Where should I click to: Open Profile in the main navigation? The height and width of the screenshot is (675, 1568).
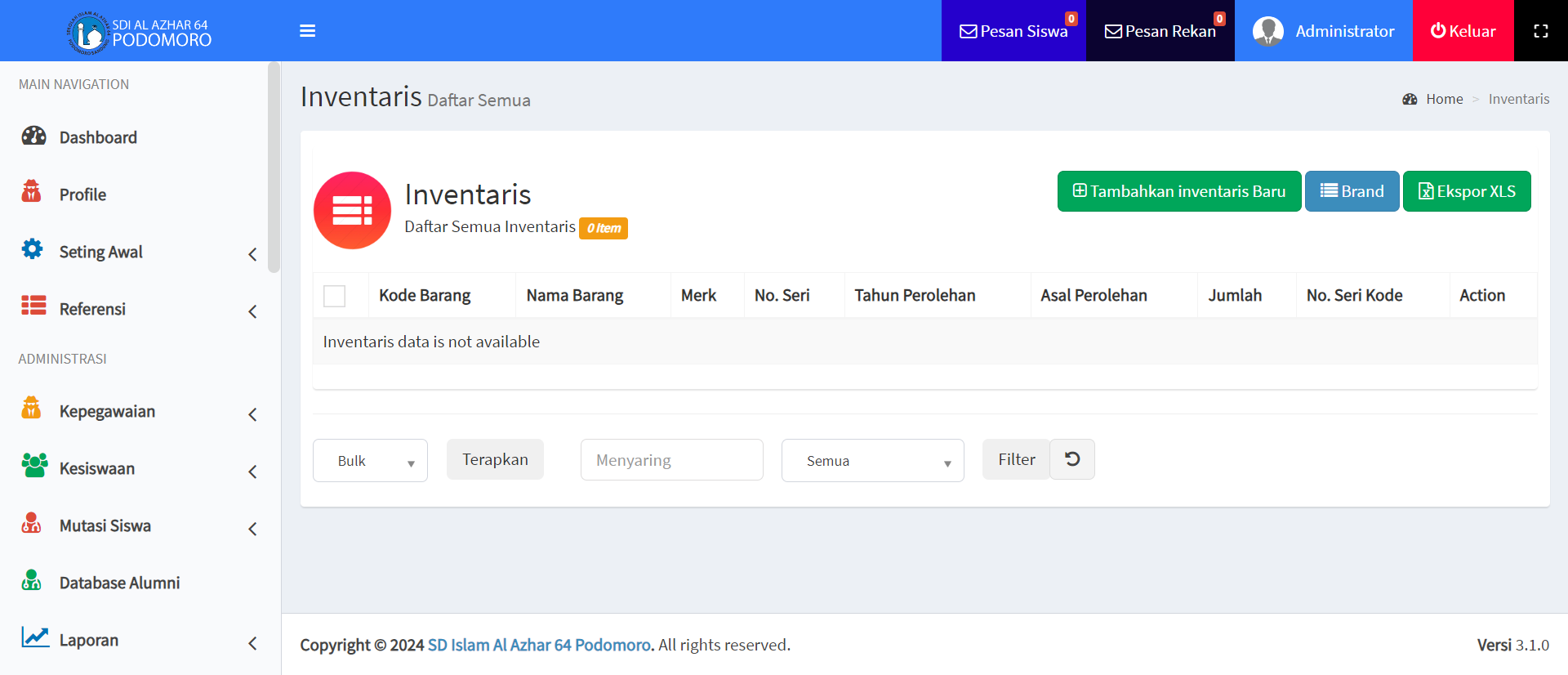click(x=82, y=194)
